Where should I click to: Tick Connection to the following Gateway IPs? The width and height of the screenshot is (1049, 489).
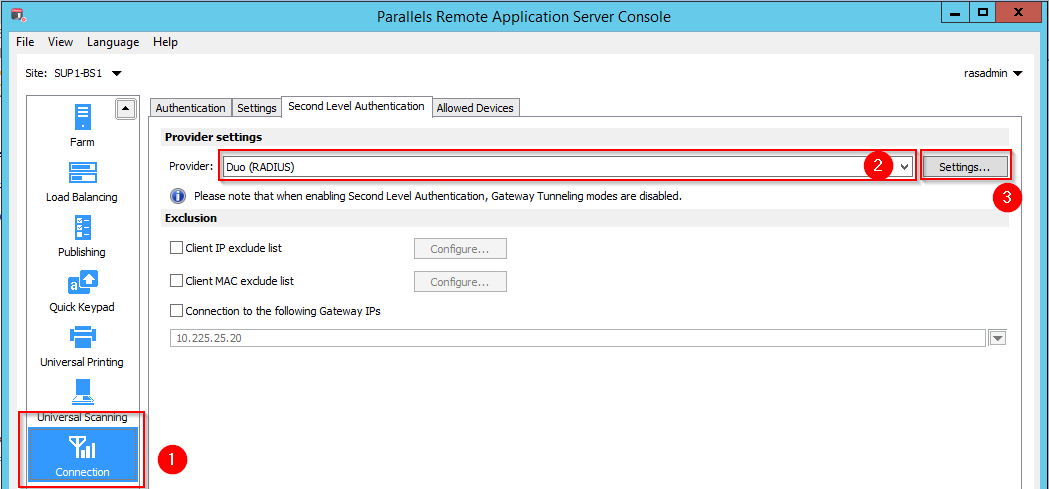(177, 310)
